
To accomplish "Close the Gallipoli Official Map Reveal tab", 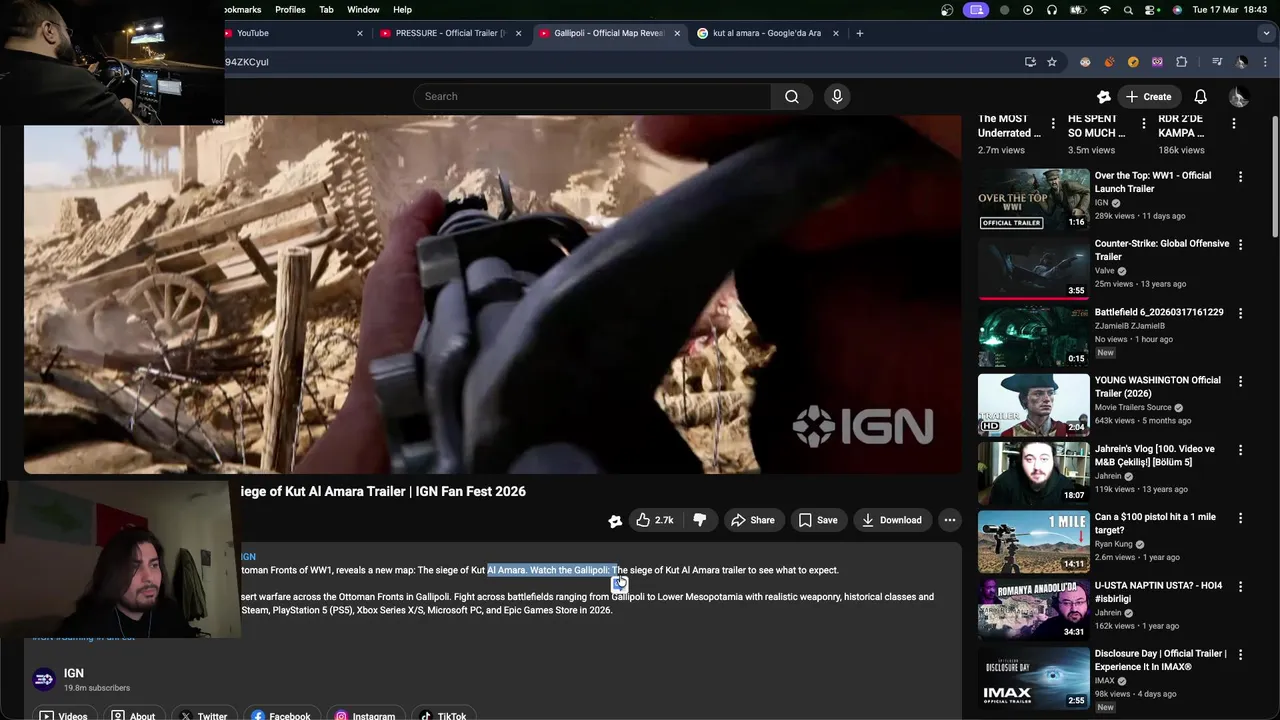I will pyautogui.click(x=677, y=33).
